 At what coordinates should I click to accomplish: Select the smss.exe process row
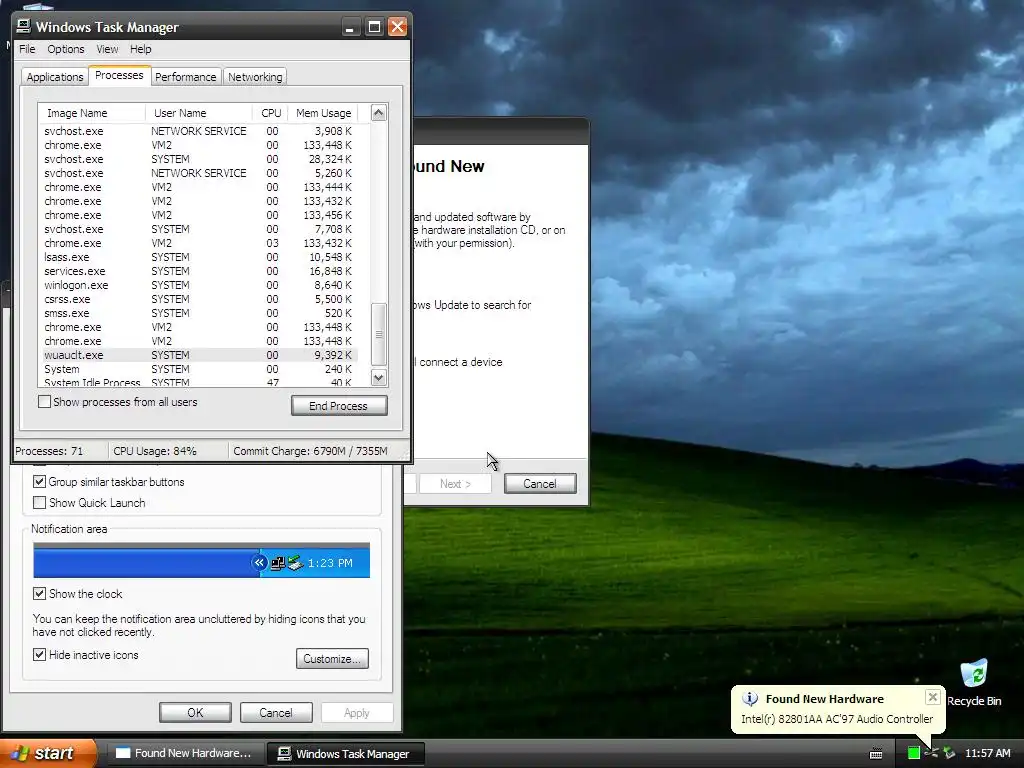click(200, 313)
